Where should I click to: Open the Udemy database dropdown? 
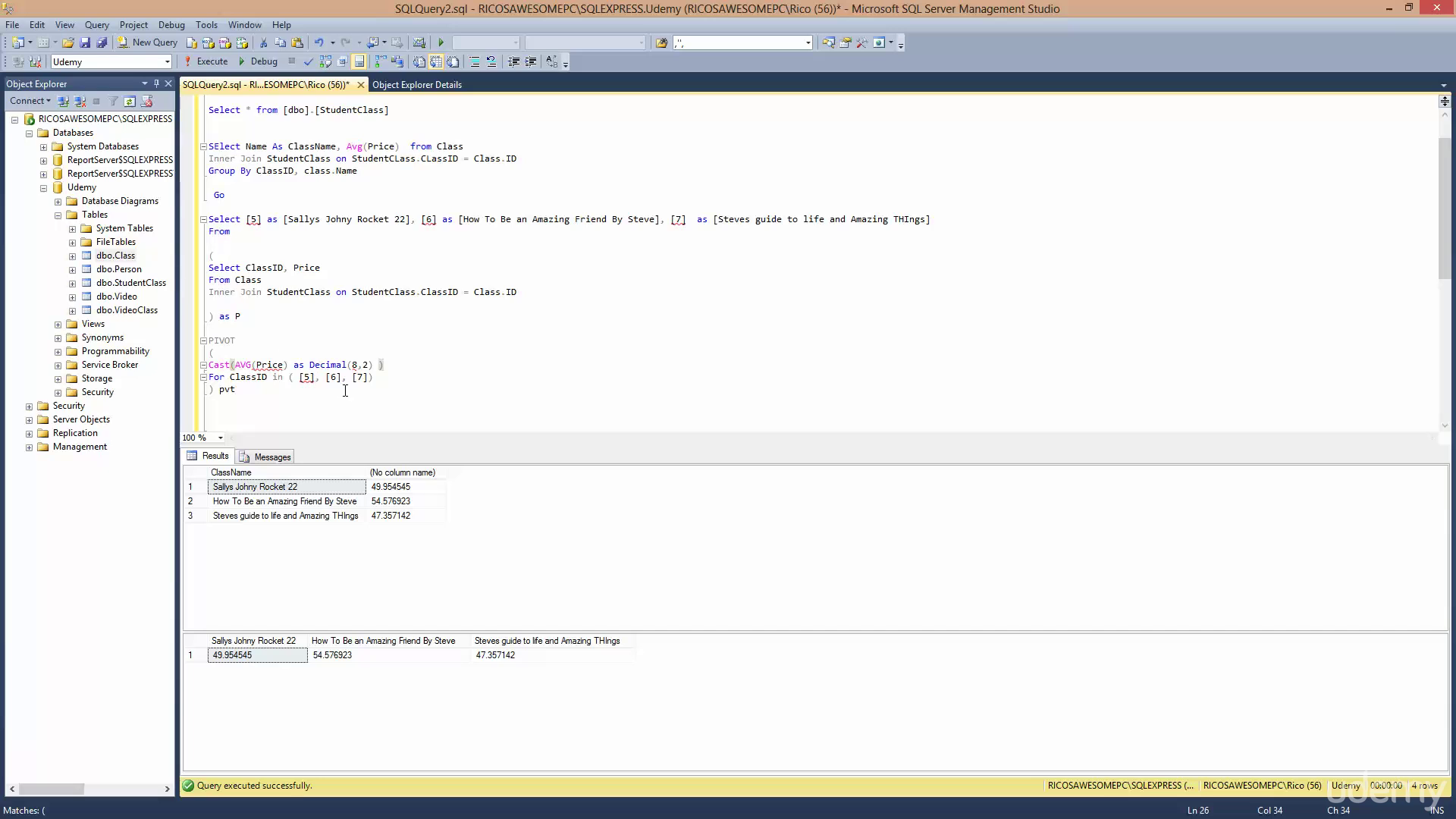167,62
